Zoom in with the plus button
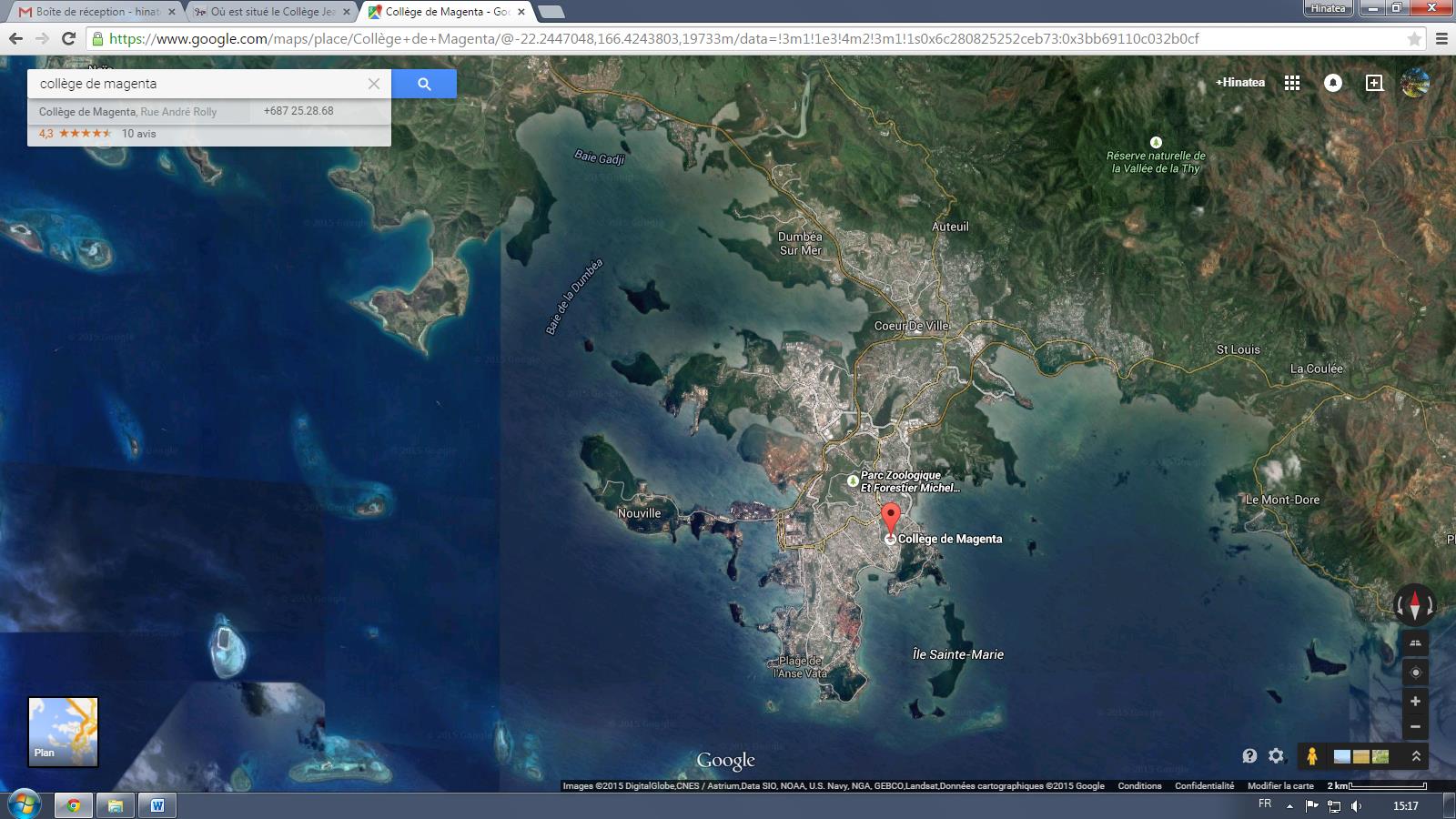This screenshot has height=819, width=1456. point(1414,702)
